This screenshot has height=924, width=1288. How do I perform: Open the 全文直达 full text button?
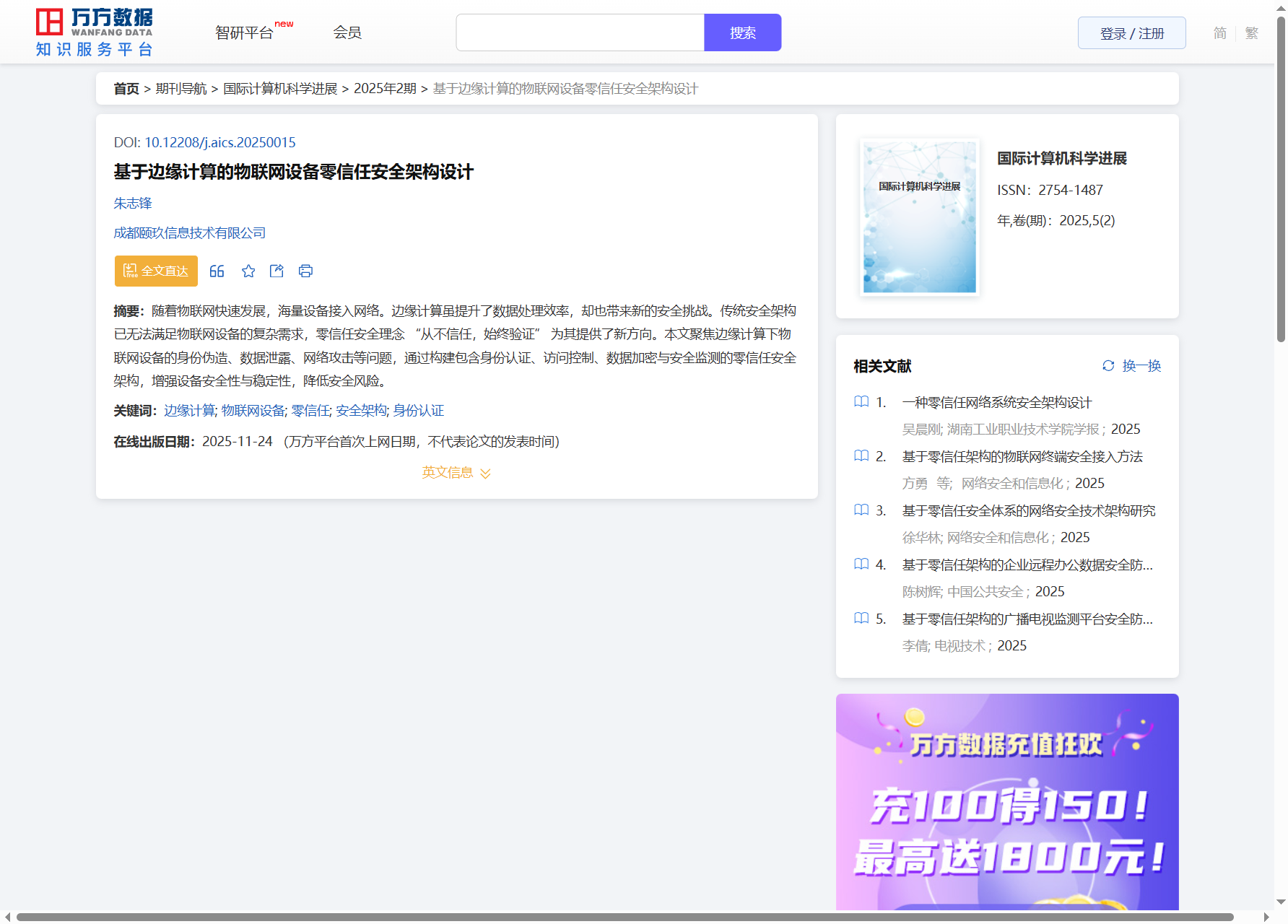(156, 271)
